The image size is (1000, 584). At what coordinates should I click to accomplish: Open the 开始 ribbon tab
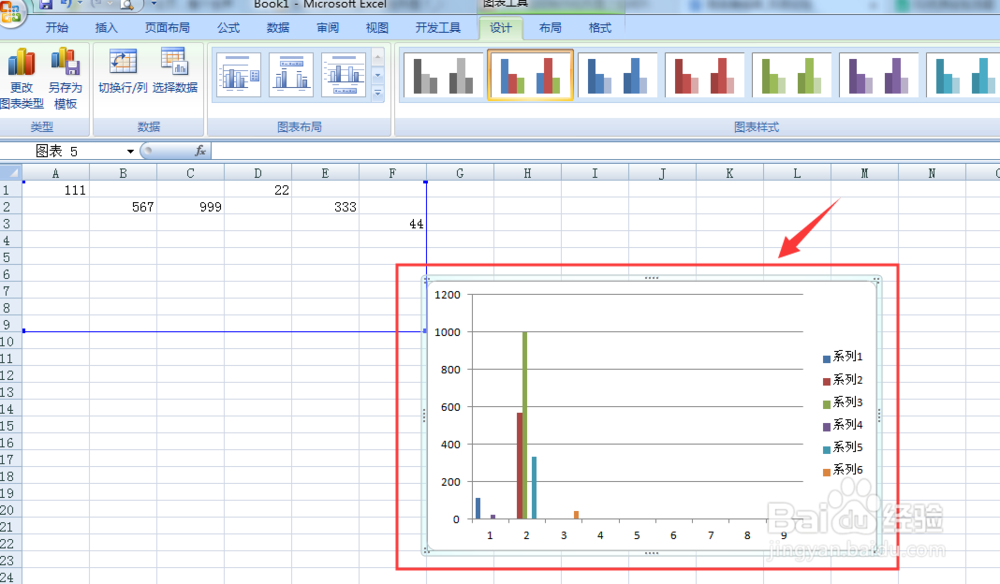click(x=57, y=27)
